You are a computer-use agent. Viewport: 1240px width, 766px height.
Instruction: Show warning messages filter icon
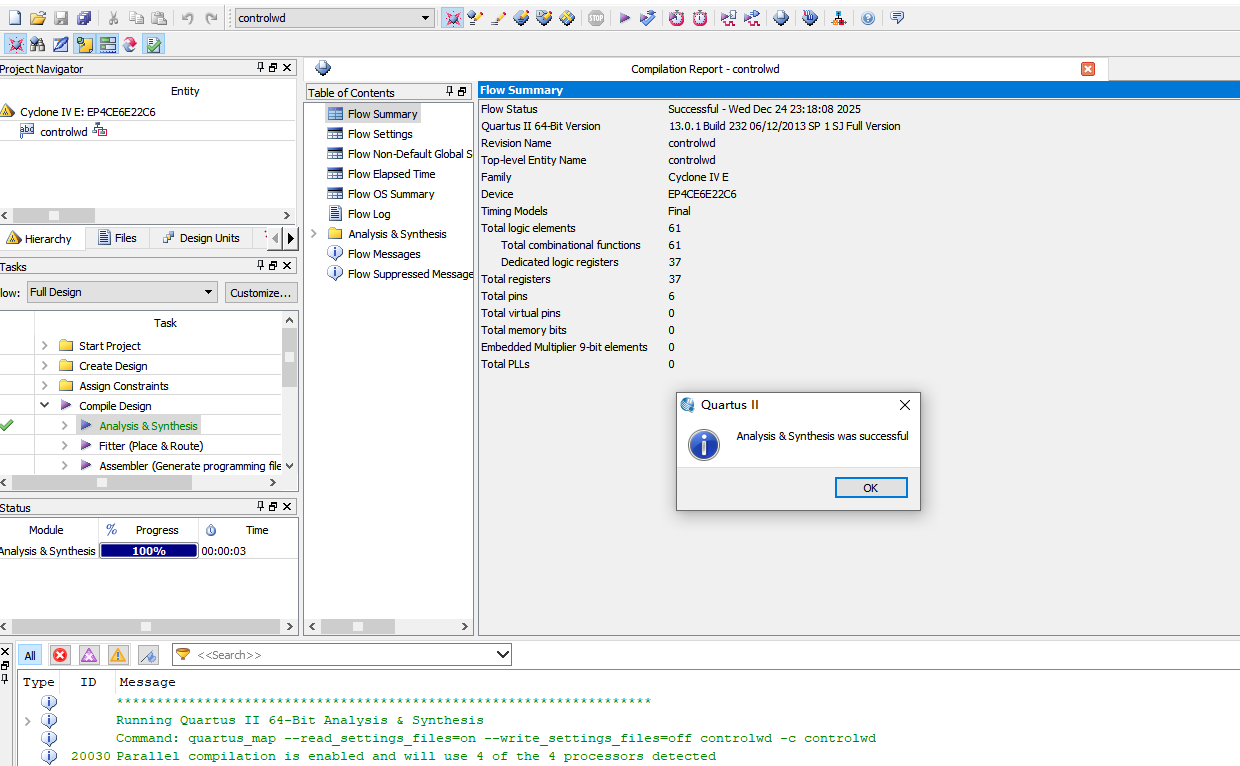point(118,655)
